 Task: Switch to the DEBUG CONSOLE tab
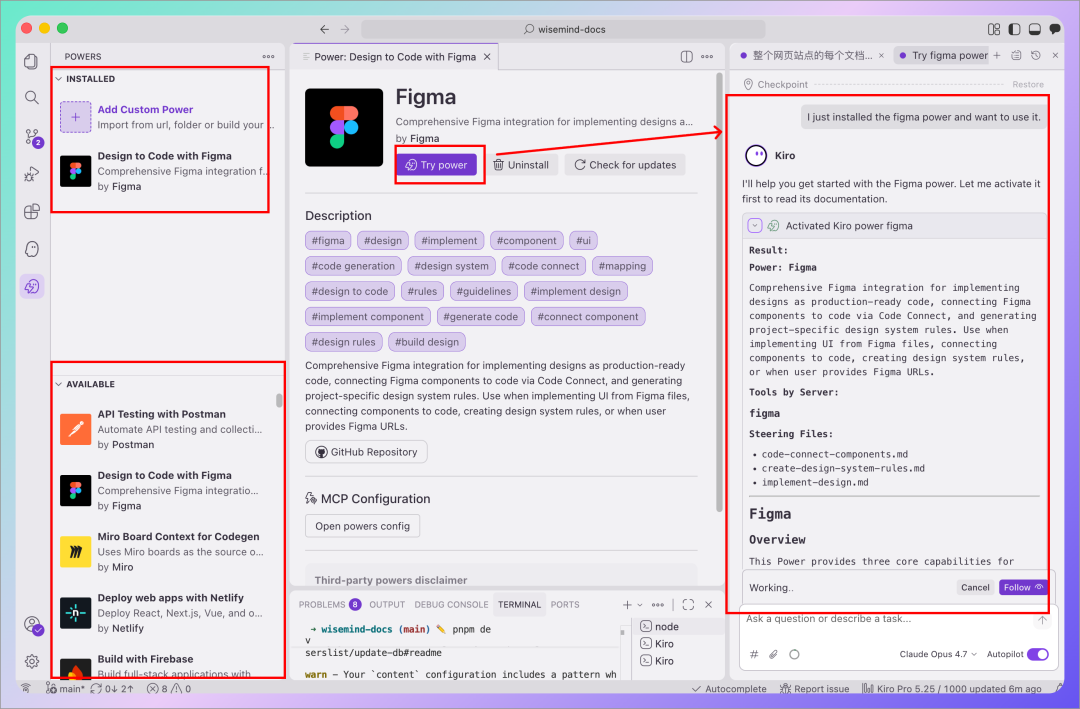[x=451, y=604]
